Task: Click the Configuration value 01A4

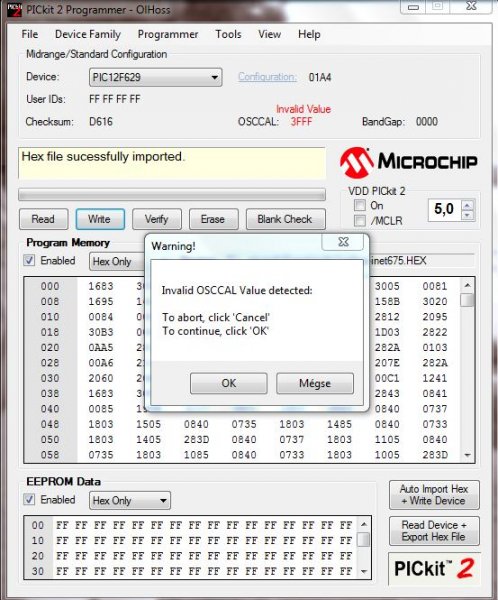Action: click(x=320, y=77)
